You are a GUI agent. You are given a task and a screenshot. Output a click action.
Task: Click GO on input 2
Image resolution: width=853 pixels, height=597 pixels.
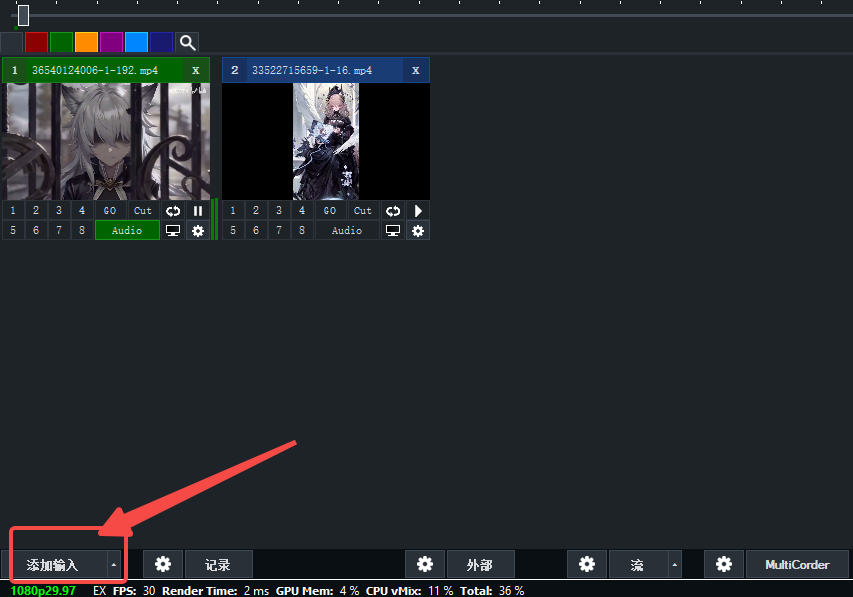tap(330, 211)
